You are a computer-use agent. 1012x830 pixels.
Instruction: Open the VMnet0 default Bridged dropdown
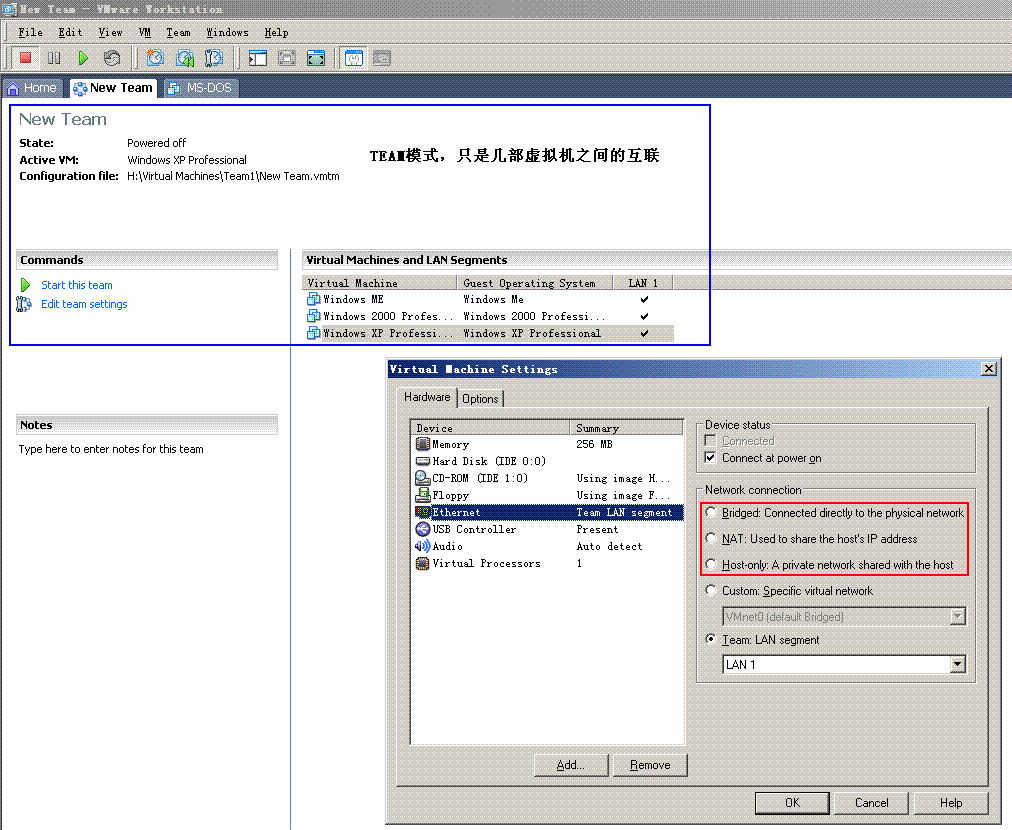958,616
